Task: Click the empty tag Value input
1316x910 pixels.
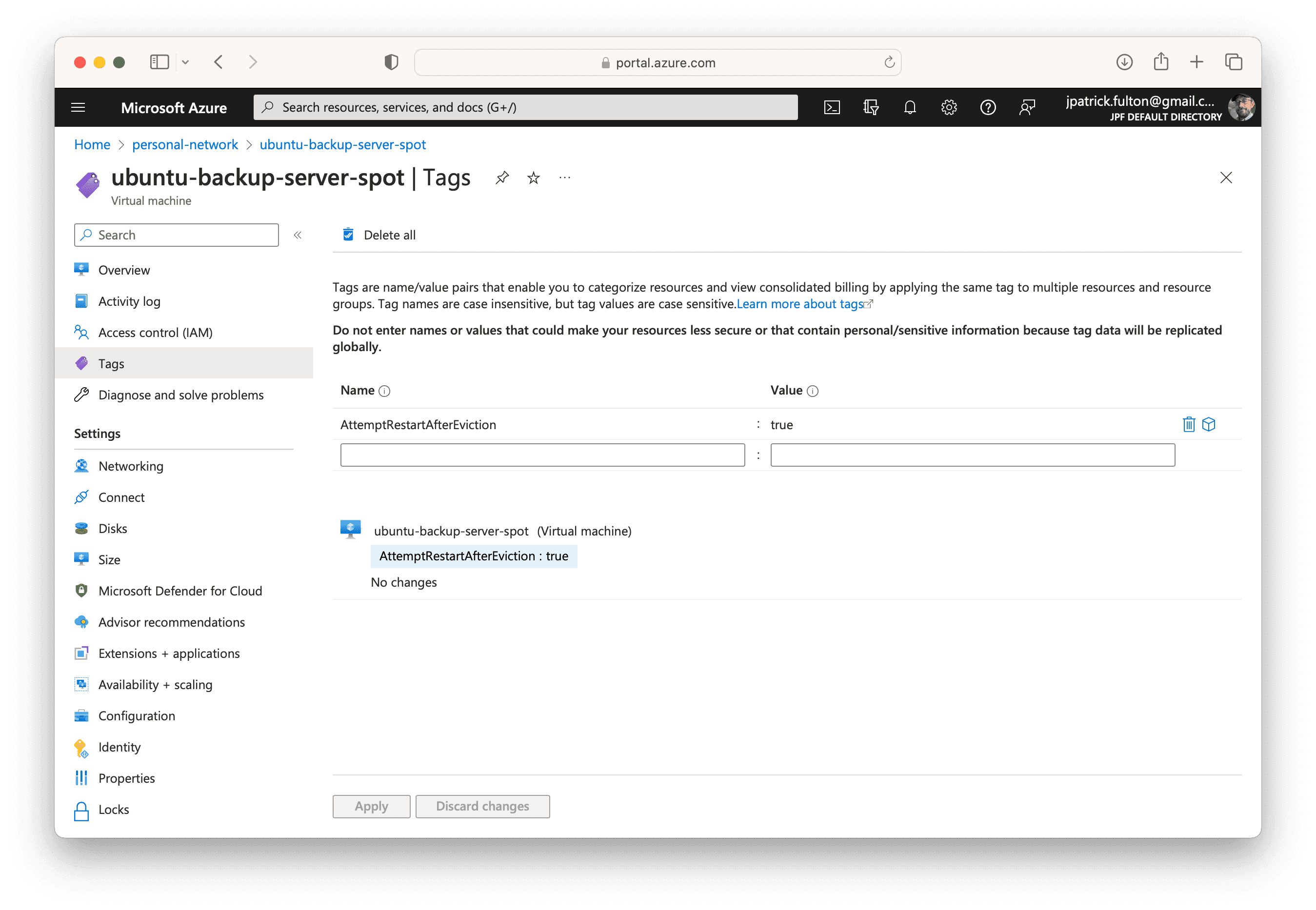Action: [972, 455]
